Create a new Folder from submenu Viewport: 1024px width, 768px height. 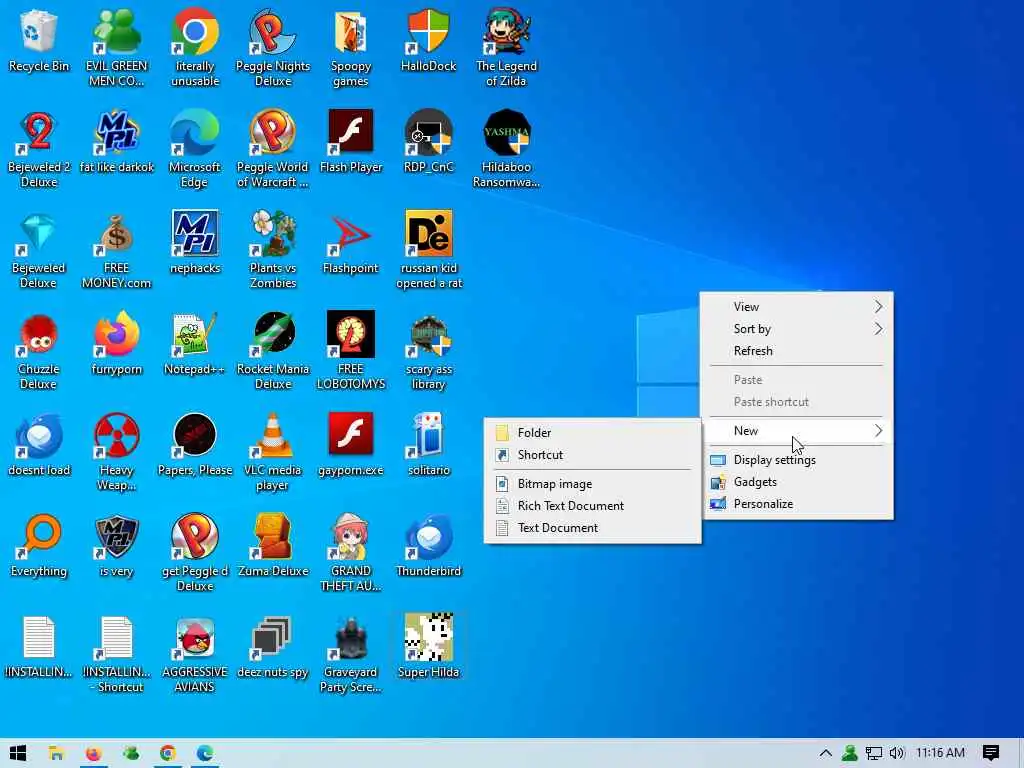pos(592,432)
